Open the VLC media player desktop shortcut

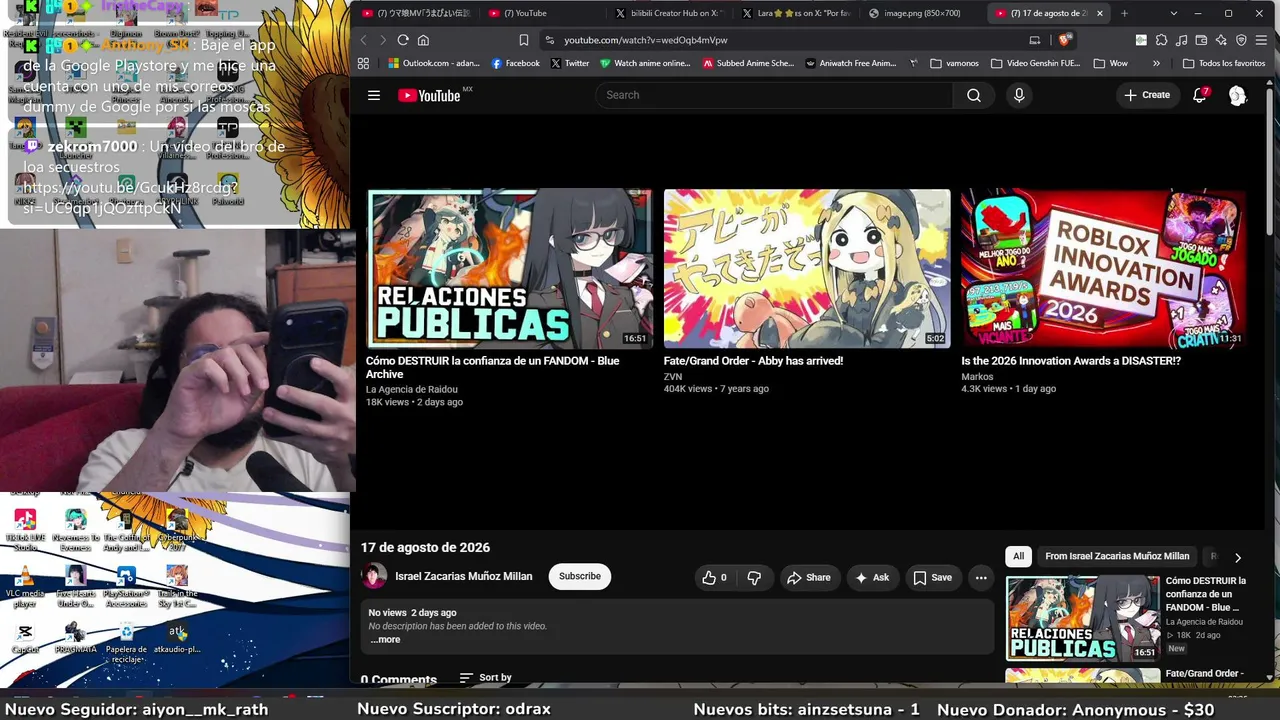pyautogui.click(x=26, y=587)
